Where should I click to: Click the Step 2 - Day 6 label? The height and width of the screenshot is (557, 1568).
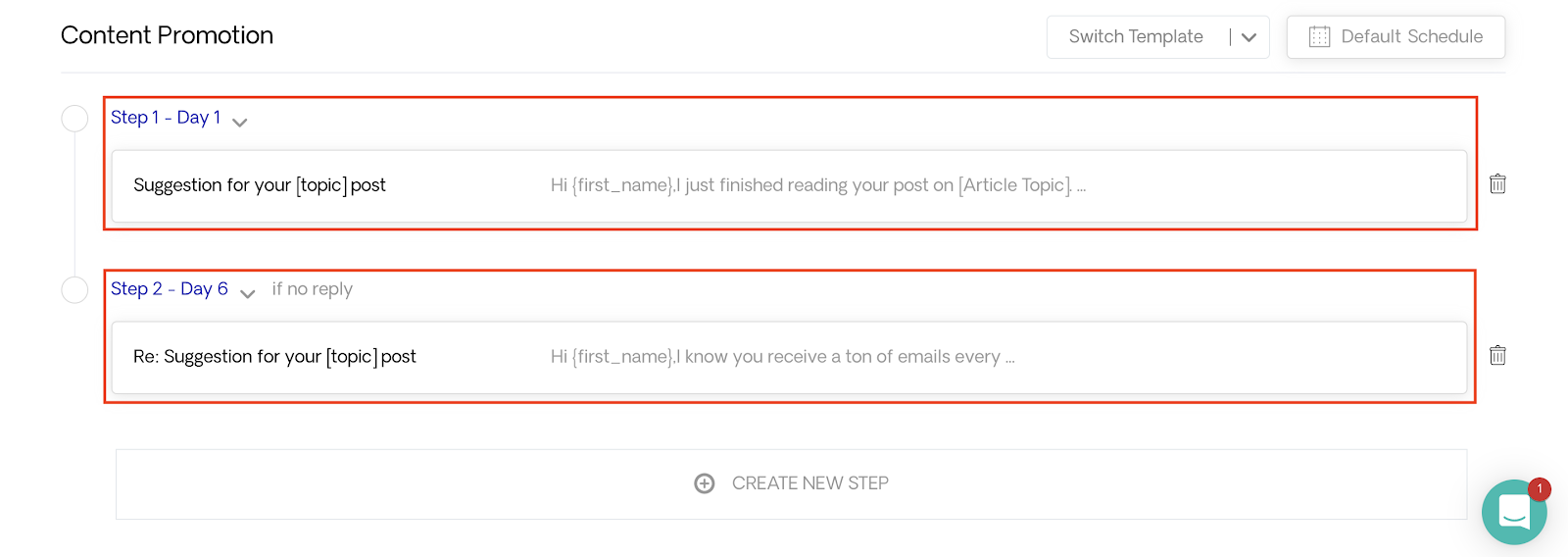click(x=170, y=289)
